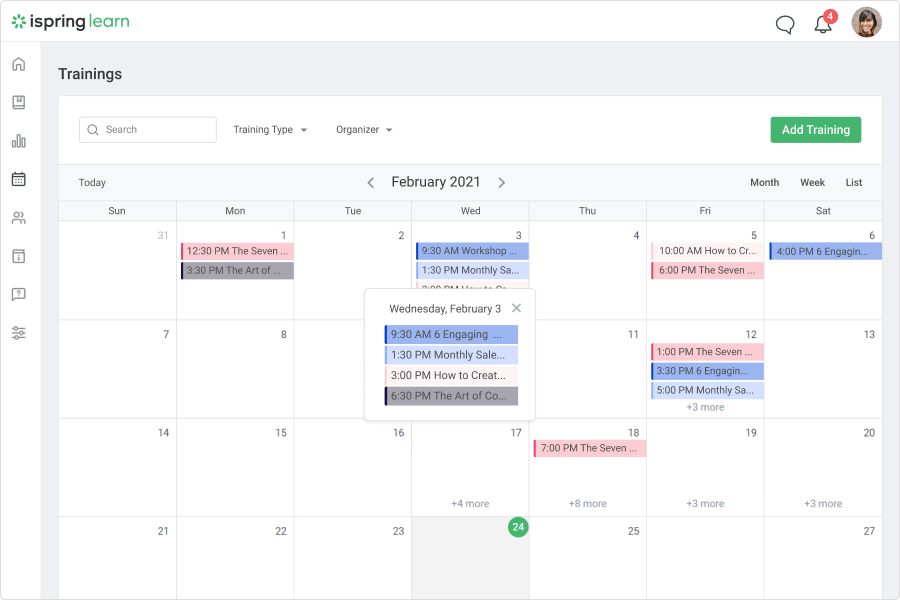
Task: Open the Organizer dropdown
Action: pyautogui.click(x=364, y=129)
